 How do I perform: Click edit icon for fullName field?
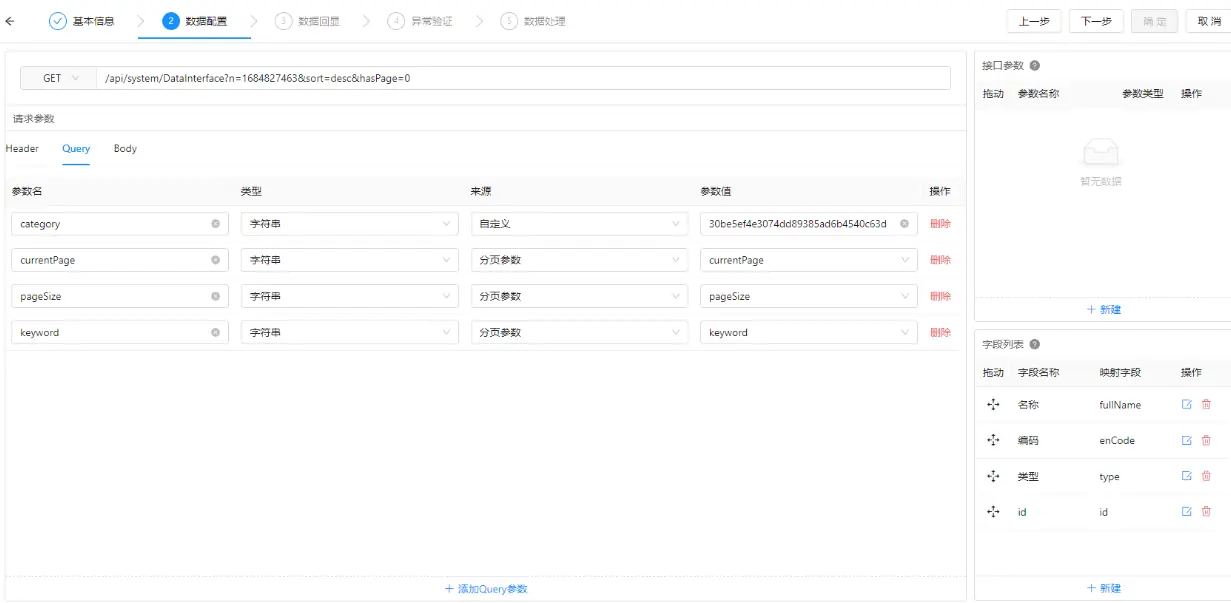[1187, 405]
